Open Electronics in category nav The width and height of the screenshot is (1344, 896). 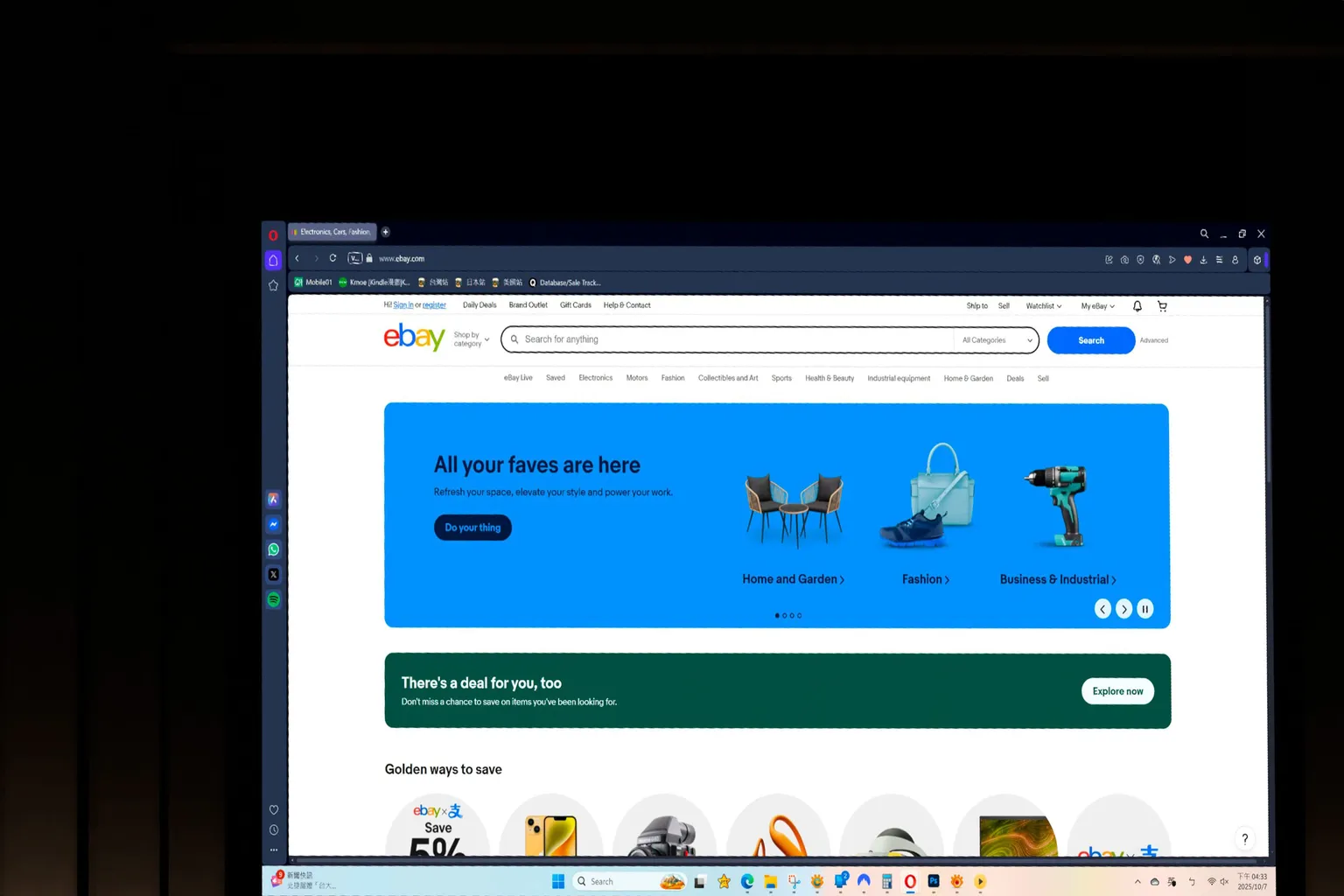pyautogui.click(x=595, y=378)
